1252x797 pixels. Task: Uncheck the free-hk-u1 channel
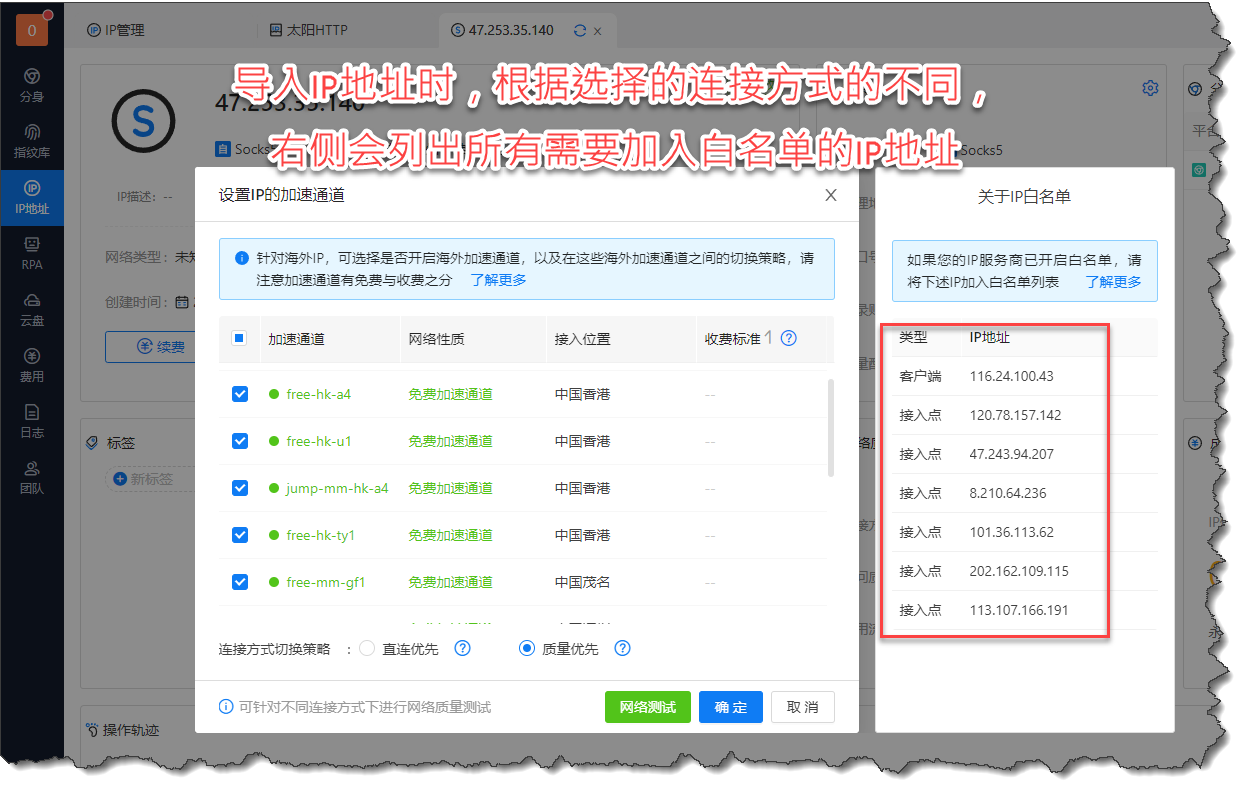tap(240, 441)
